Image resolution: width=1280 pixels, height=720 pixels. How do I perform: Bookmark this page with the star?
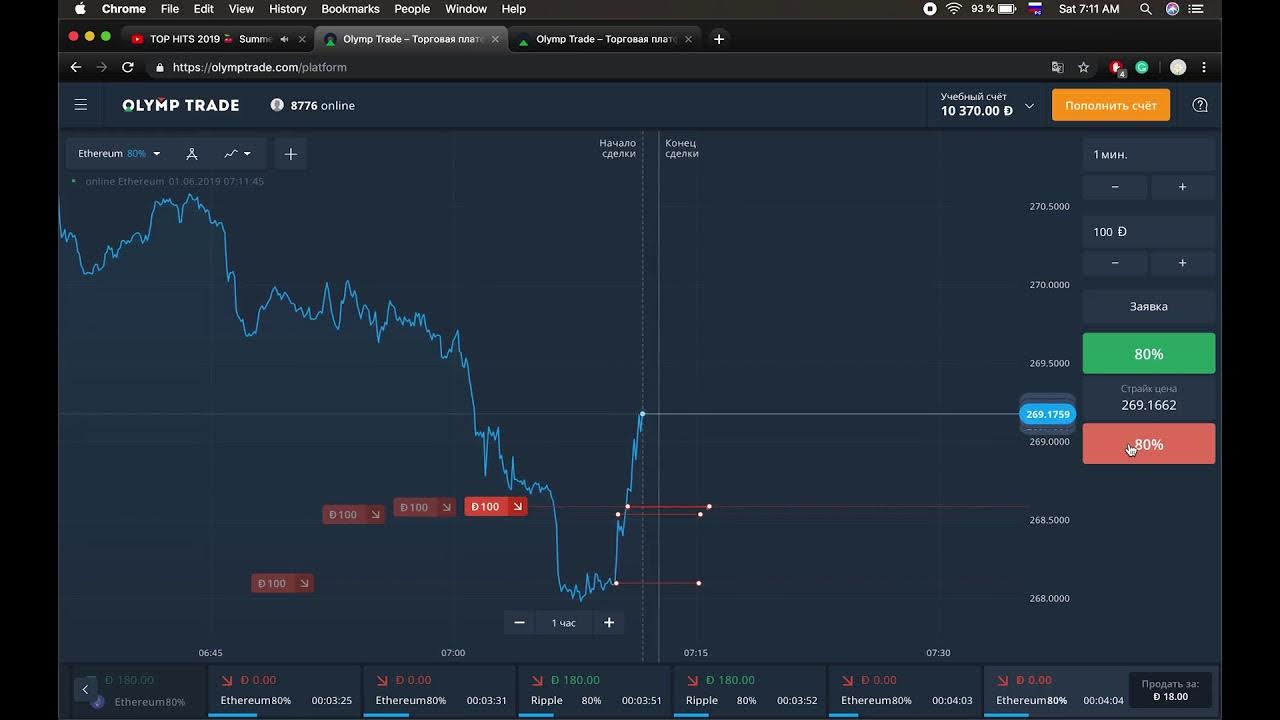(x=1083, y=67)
